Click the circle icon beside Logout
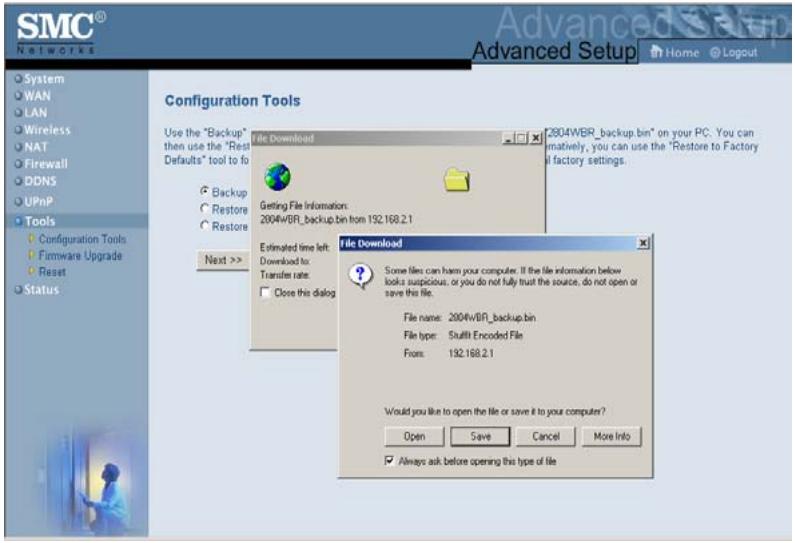The width and height of the screenshot is (795, 543). [715, 53]
